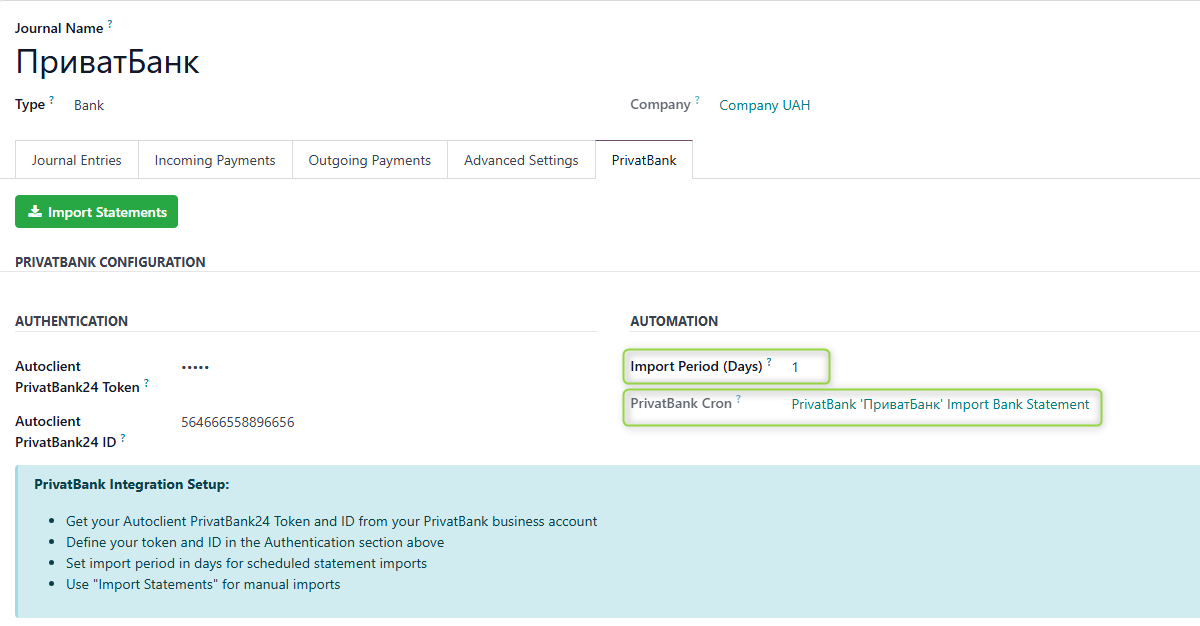Click the help icon next to Import Period (Days)
This screenshot has width=1200, height=626.
769,360
